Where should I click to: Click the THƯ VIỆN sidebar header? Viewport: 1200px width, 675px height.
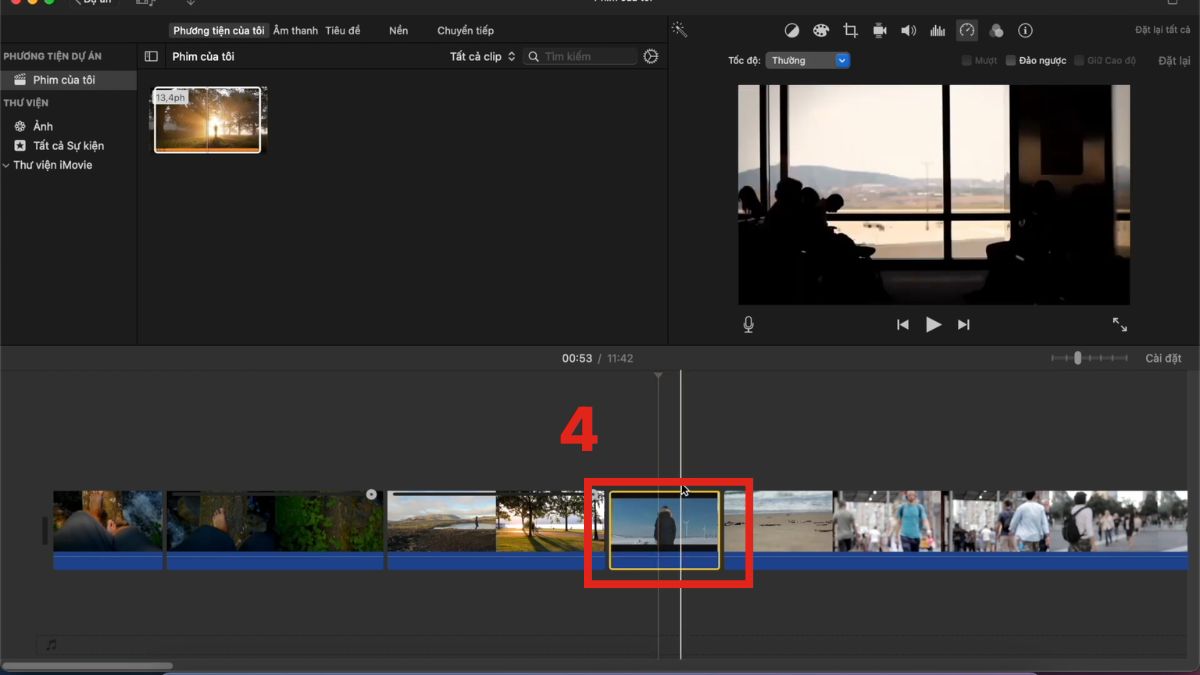pyautogui.click(x=26, y=103)
